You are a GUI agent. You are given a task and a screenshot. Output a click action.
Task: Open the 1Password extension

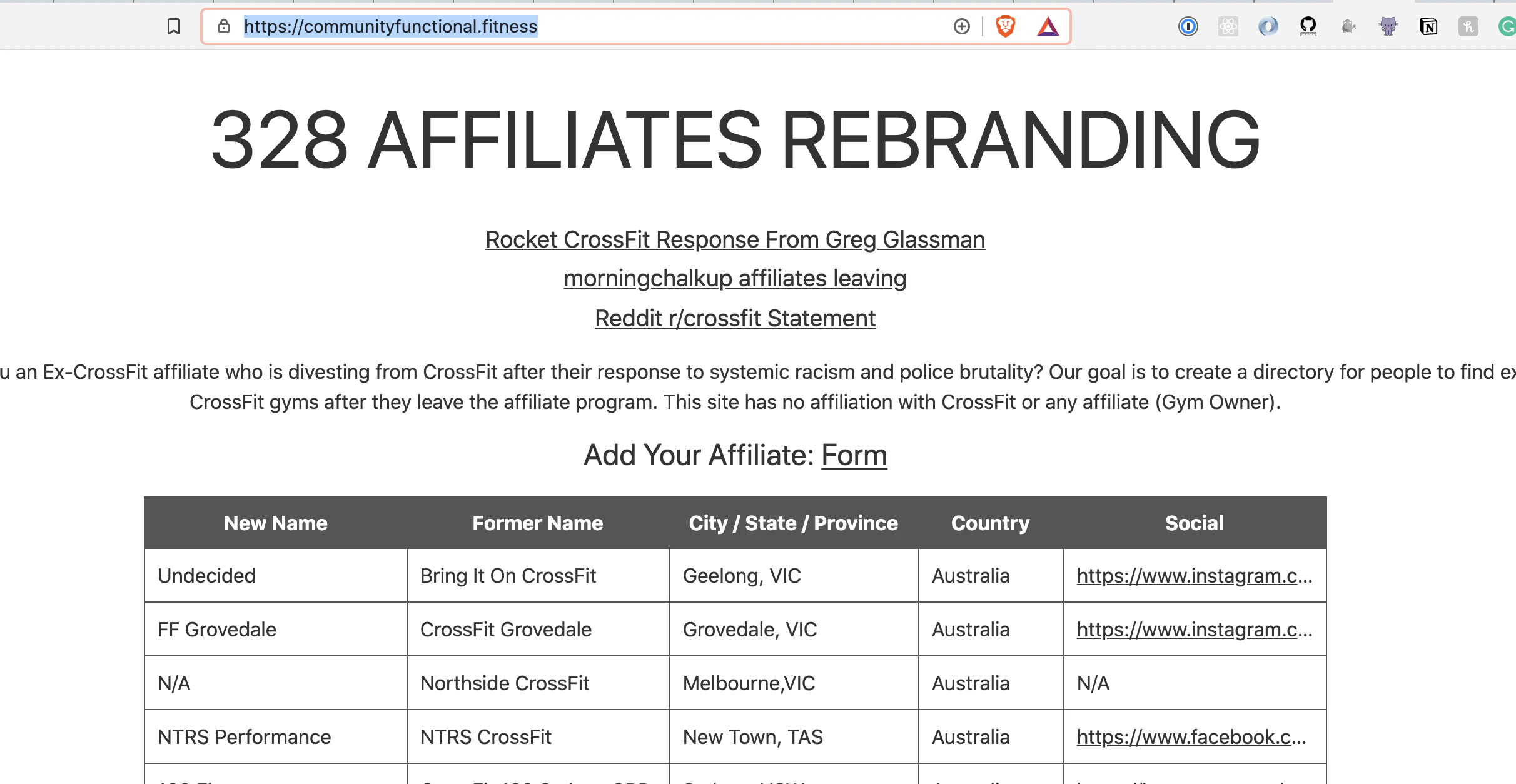pyautogui.click(x=1188, y=26)
